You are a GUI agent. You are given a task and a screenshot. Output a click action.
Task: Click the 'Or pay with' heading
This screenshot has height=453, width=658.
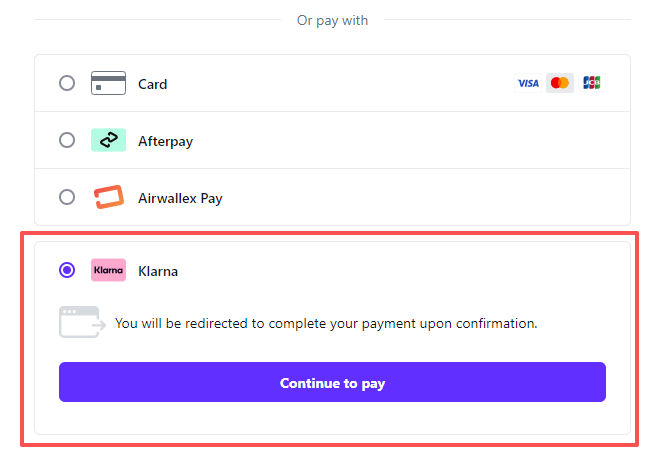coord(332,20)
